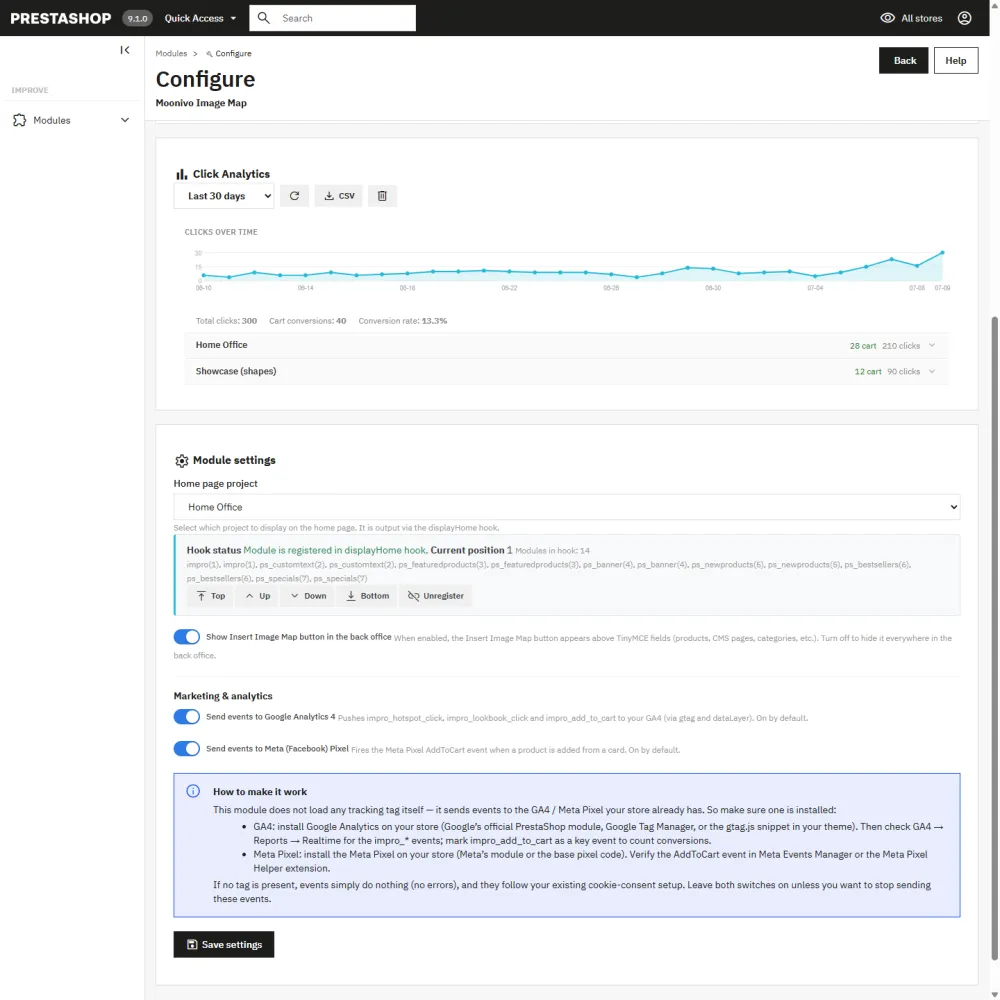
Task: Expand the Home Office analytics row
Action: coord(566,345)
